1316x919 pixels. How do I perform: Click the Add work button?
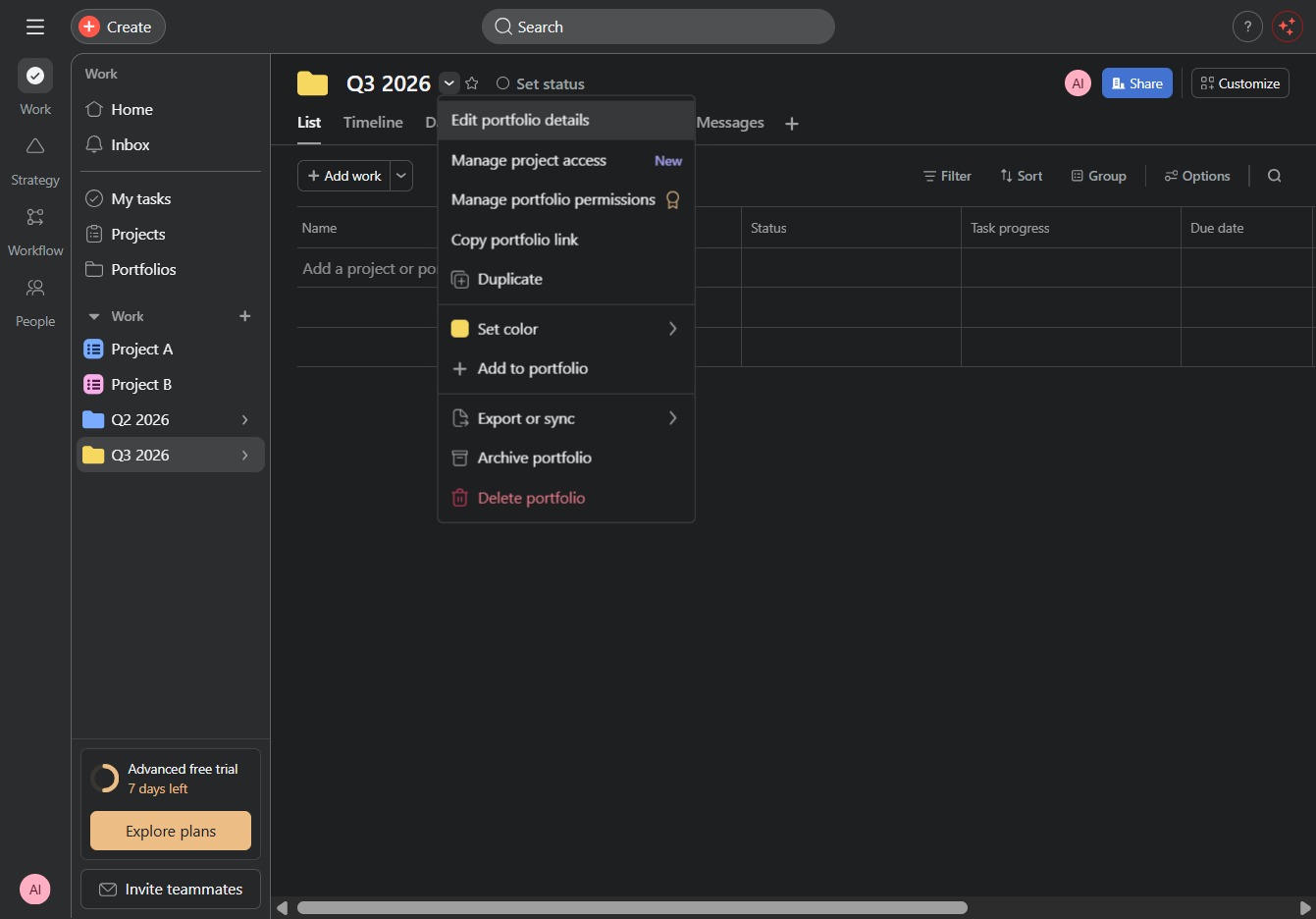[x=344, y=176]
